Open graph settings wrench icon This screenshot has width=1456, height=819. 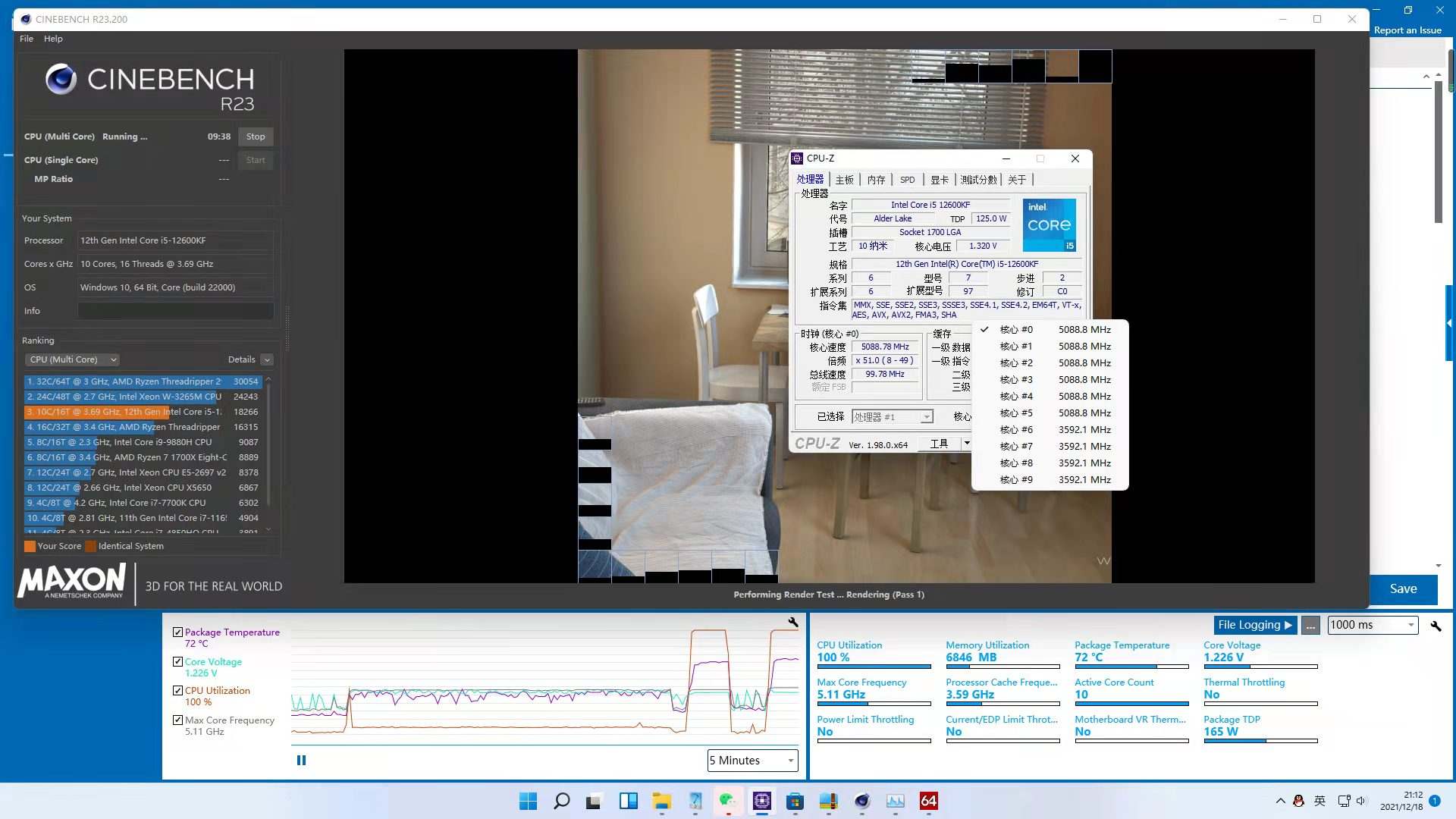click(x=793, y=623)
